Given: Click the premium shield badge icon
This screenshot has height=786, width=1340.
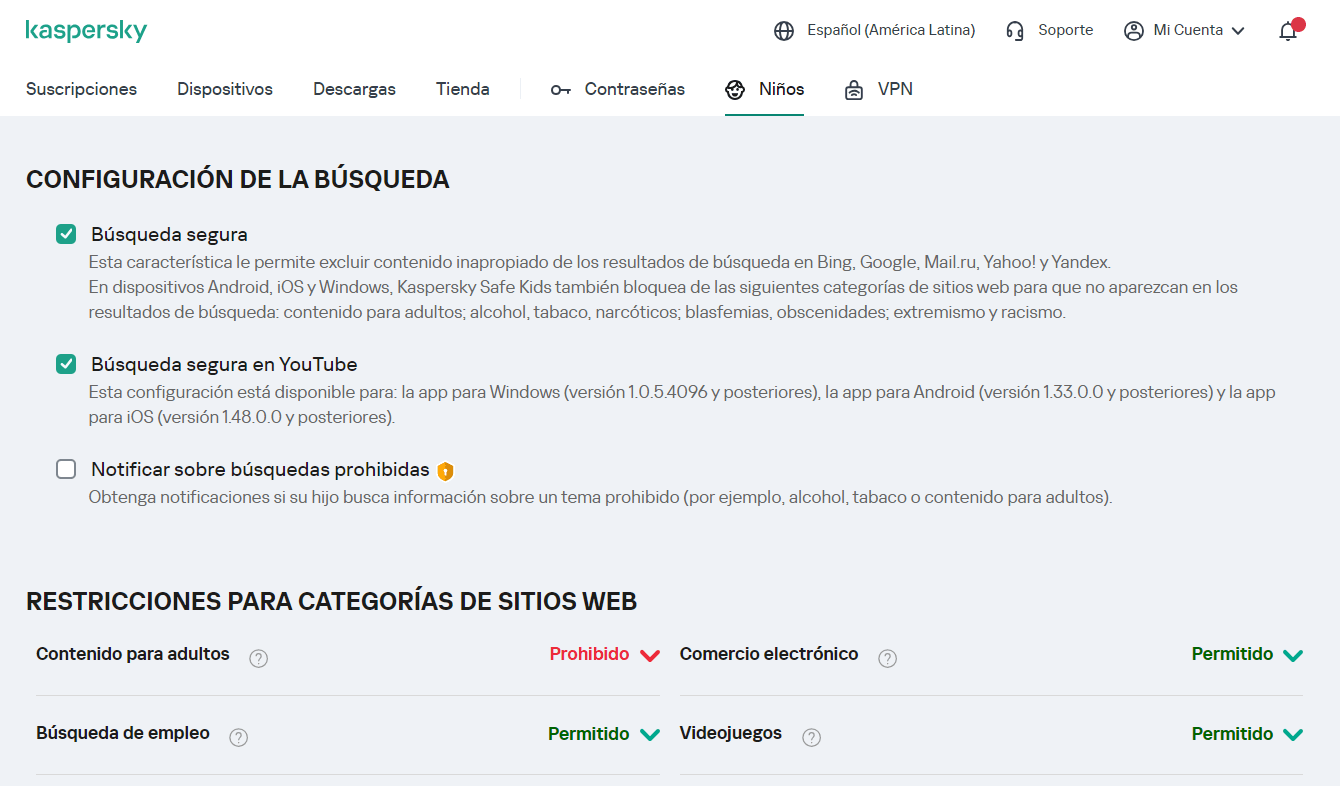Looking at the screenshot, I should (x=445, y=471).
